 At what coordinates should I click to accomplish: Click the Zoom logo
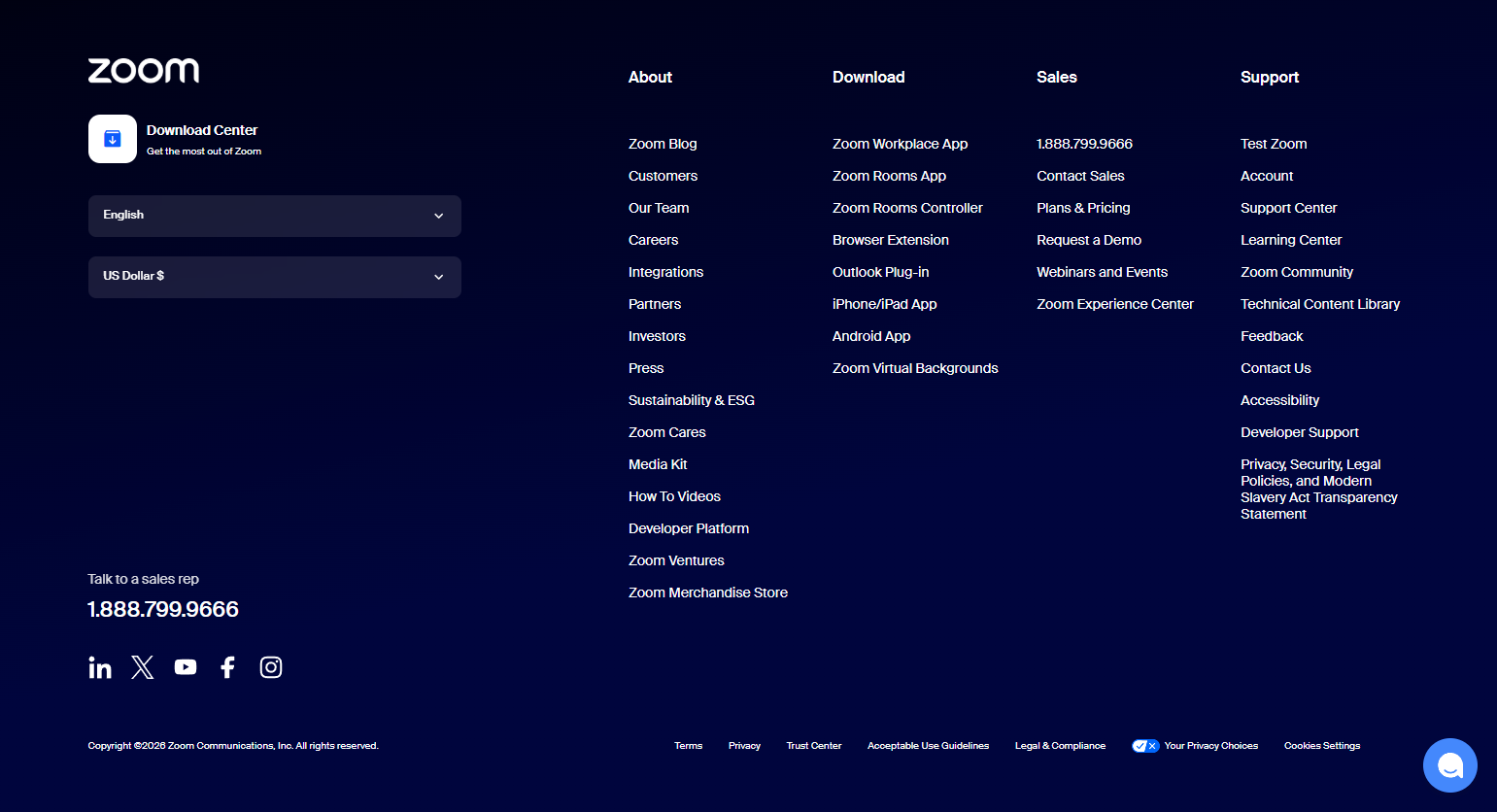(x=143, y=70)
